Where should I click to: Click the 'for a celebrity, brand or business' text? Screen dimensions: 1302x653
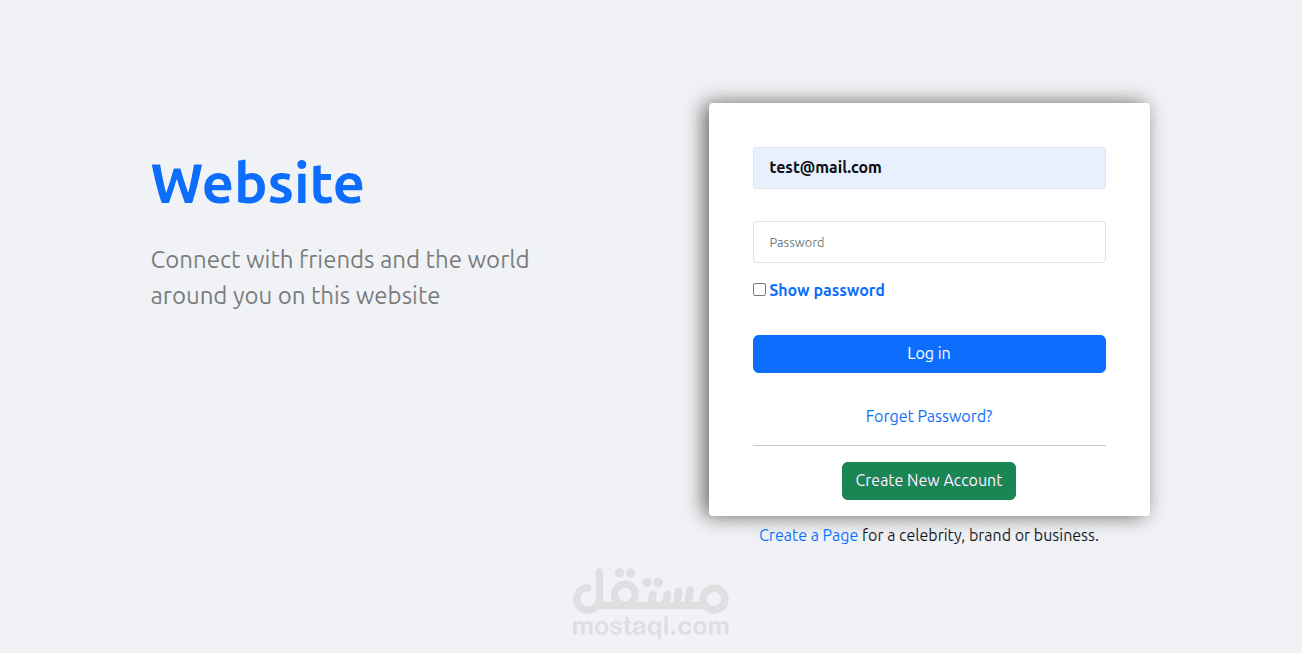click(980, 535)
